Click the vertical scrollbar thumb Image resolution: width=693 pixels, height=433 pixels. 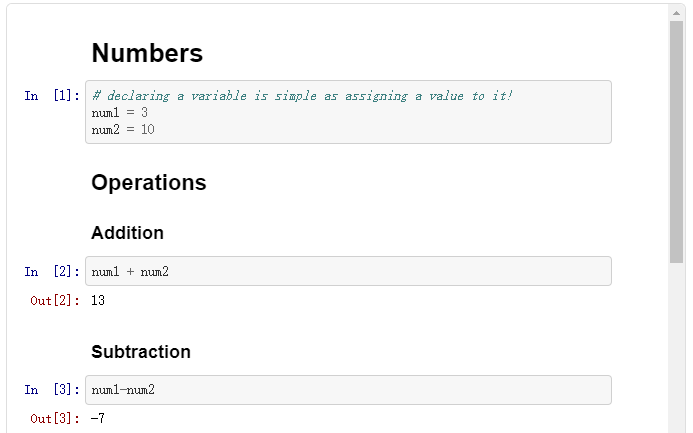[x=677, y=140]
